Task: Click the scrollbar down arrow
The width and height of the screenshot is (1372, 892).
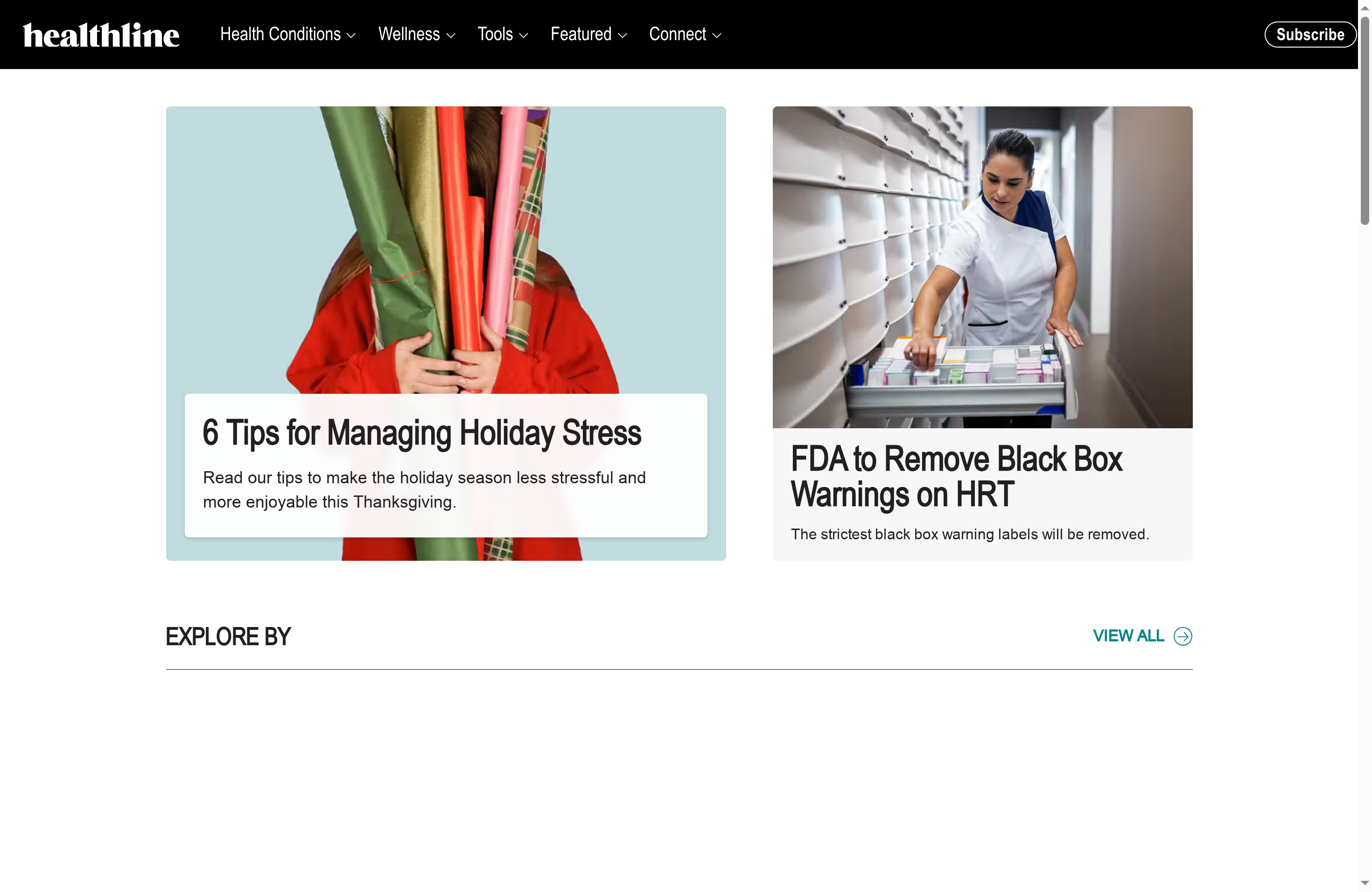Action: (1365, 882)
